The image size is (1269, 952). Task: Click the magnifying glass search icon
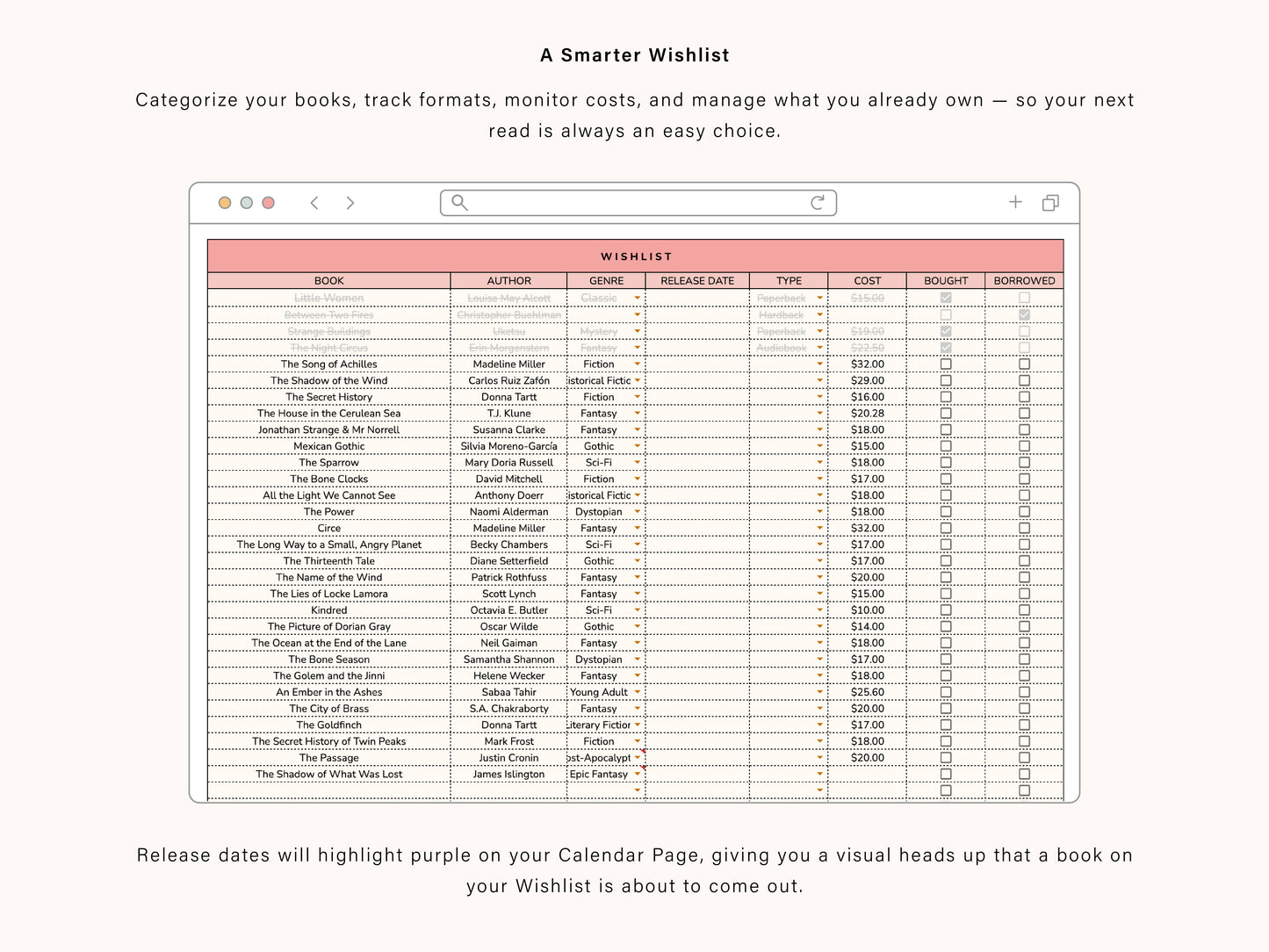point(458,203)
